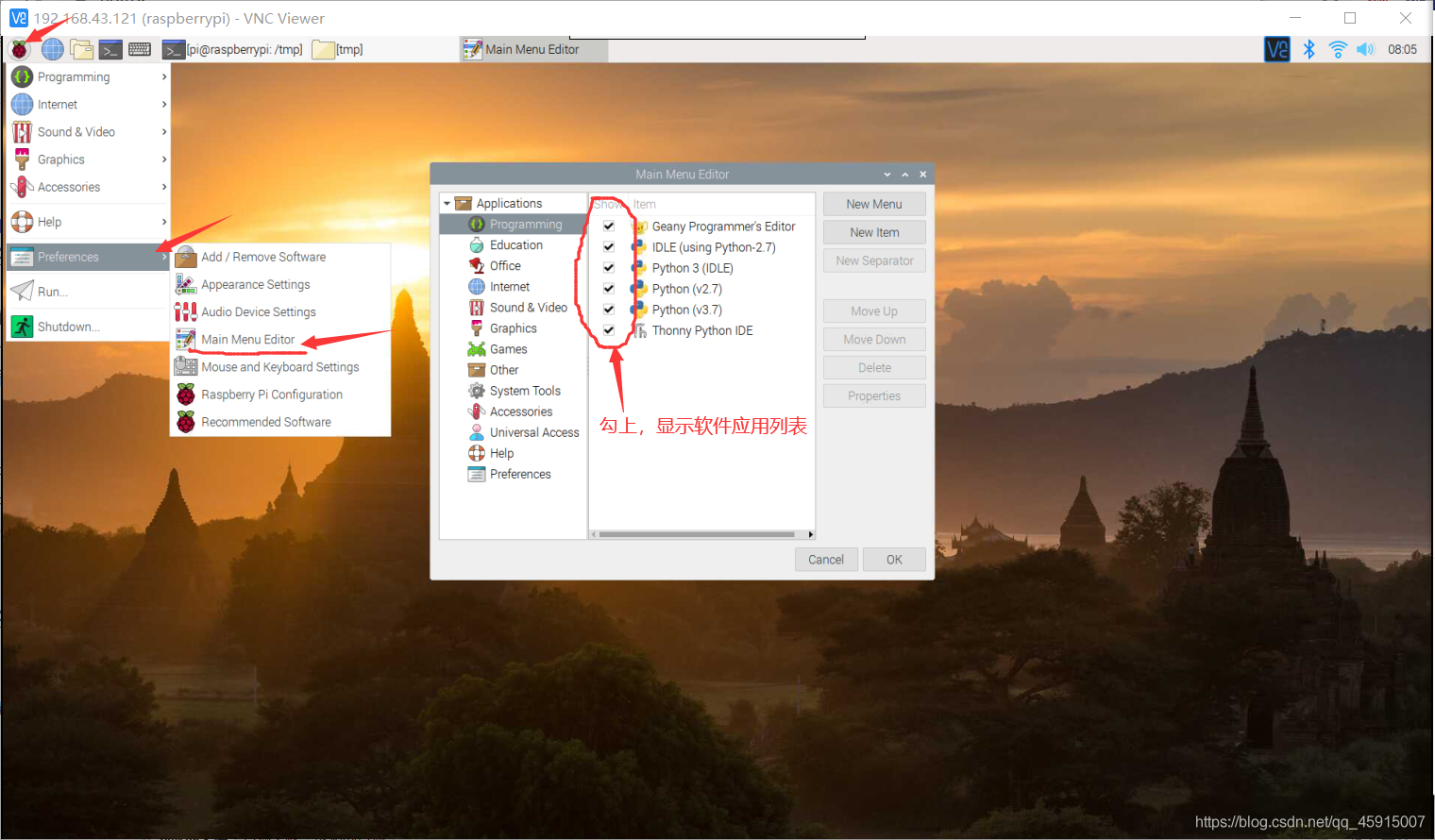The height and width of the screenshot is (840, 1435).
Task: Expand the Accessories submenu in start menu
Action: 89,187
